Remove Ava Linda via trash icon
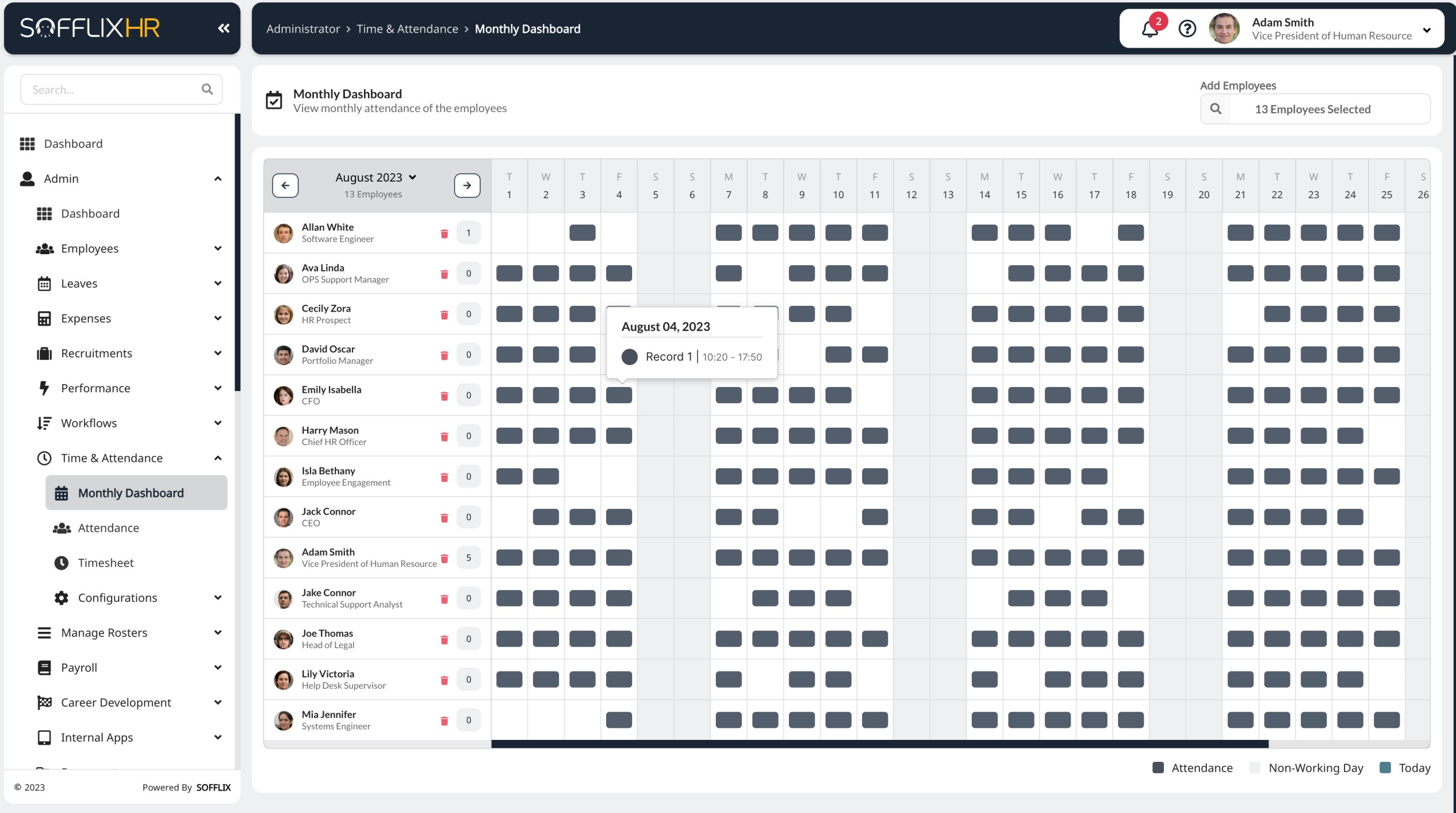The image size is (1456, 813). pyautogui.click(x=444, y=274)
